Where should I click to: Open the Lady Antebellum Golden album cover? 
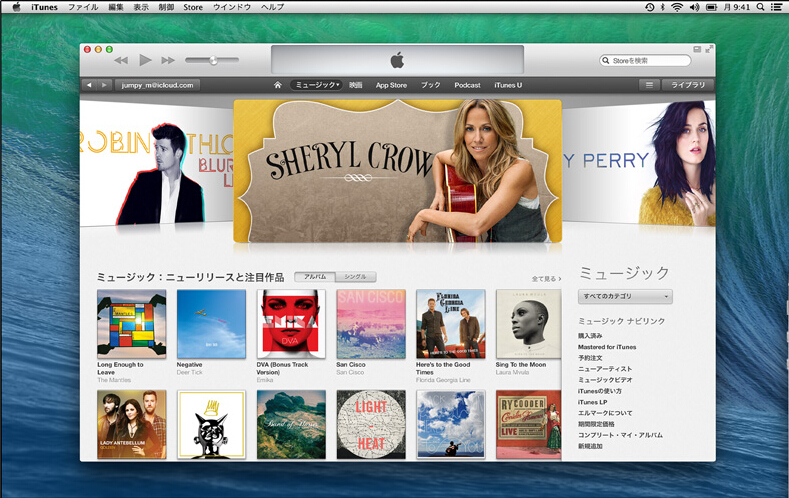tap(131, 425)
